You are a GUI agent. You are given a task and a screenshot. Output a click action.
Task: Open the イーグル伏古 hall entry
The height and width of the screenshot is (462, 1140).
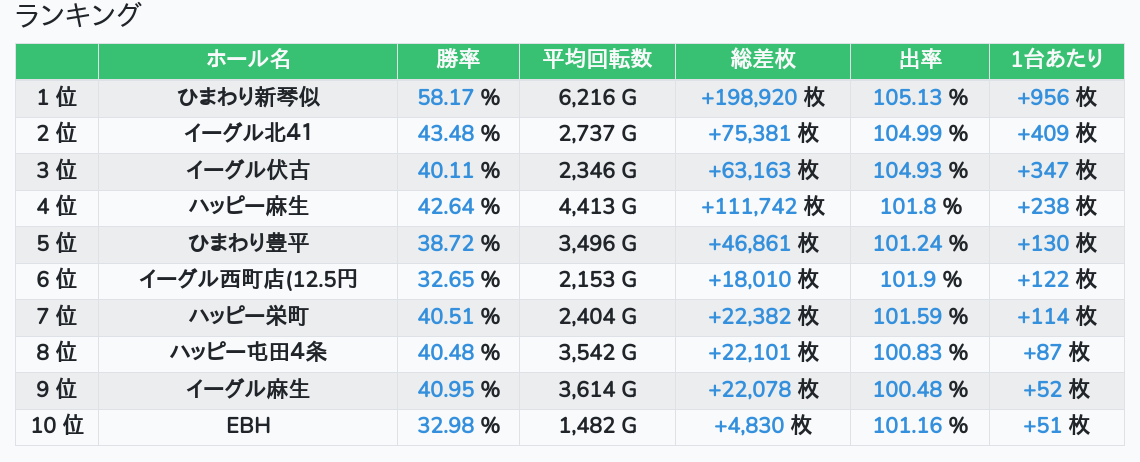click(x=248, y=170)
